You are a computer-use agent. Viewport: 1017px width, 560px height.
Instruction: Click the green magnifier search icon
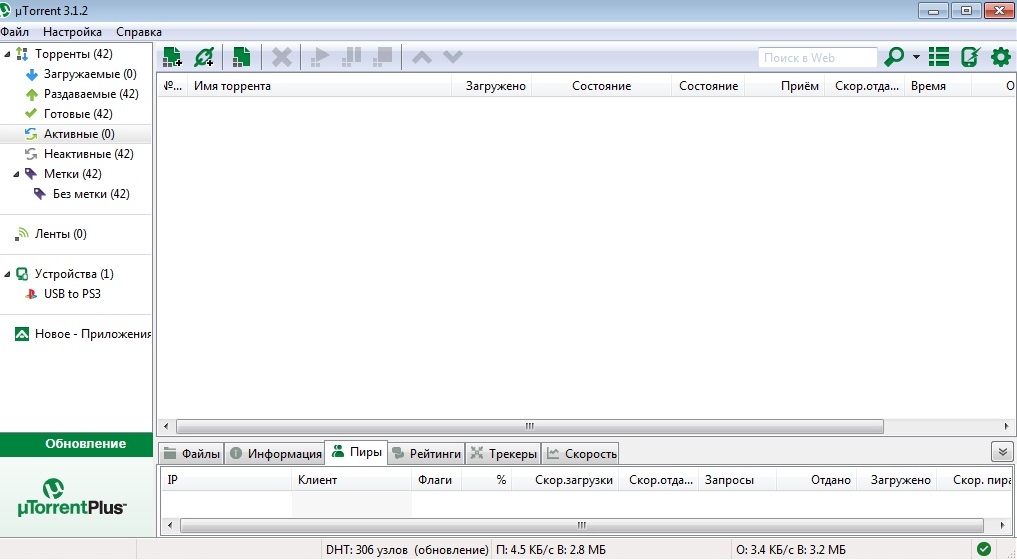894,57
